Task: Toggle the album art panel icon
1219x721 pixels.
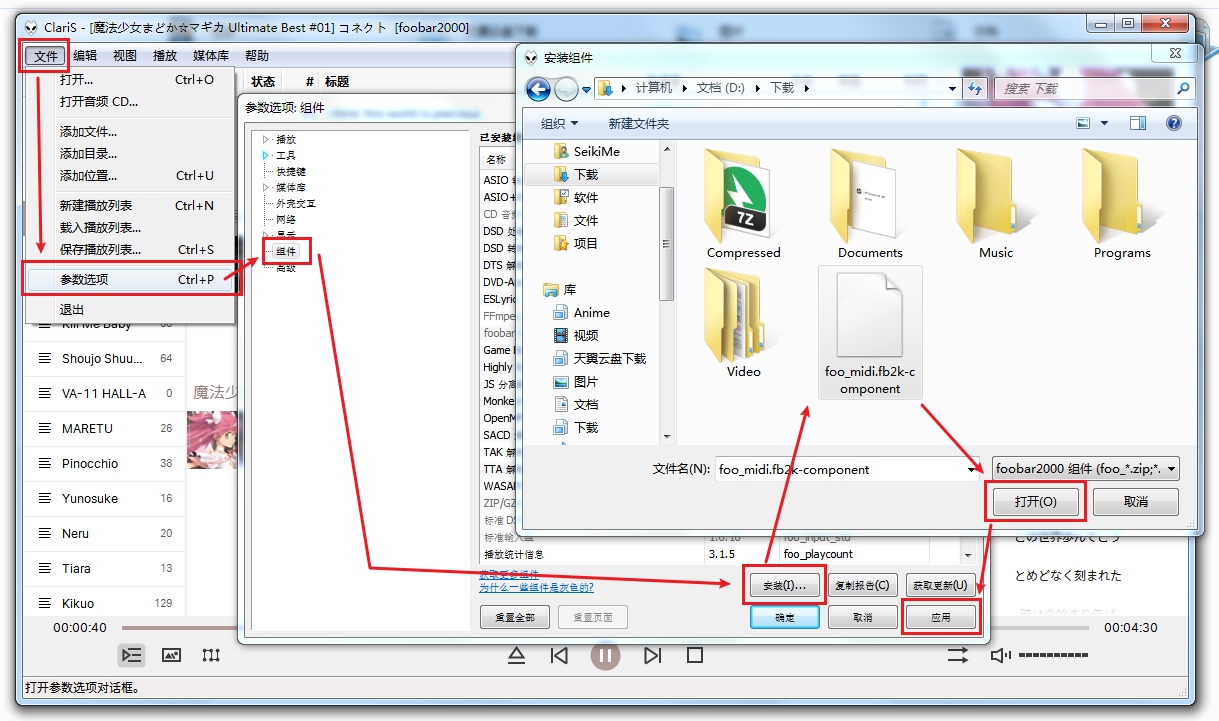Action: (x=171, y=656)
